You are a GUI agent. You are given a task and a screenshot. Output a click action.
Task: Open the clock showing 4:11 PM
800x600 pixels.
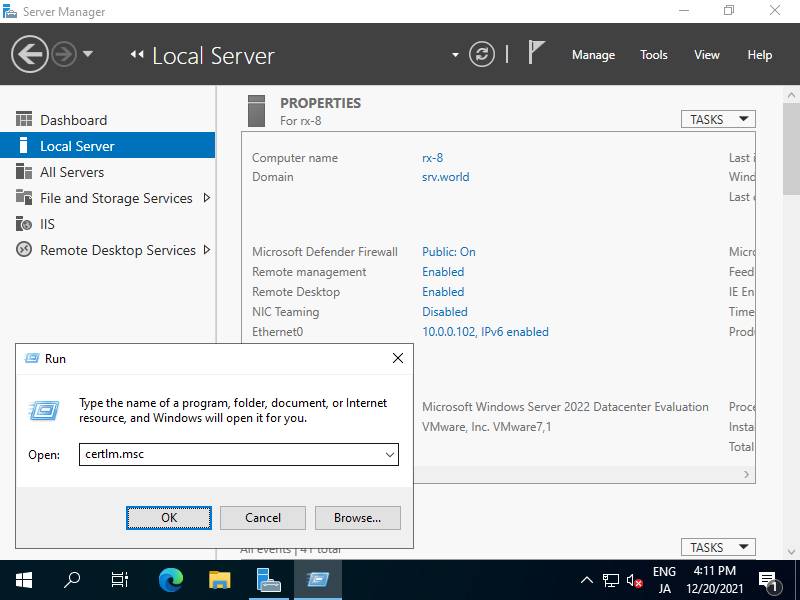click(x=715, y=580)
